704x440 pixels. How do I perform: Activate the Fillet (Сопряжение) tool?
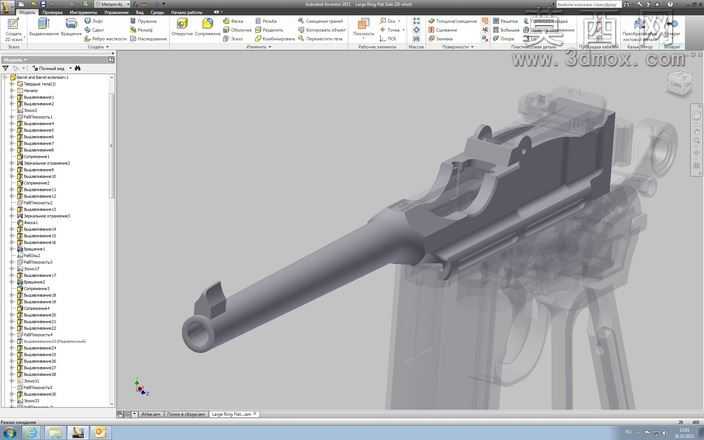point(207,27)
